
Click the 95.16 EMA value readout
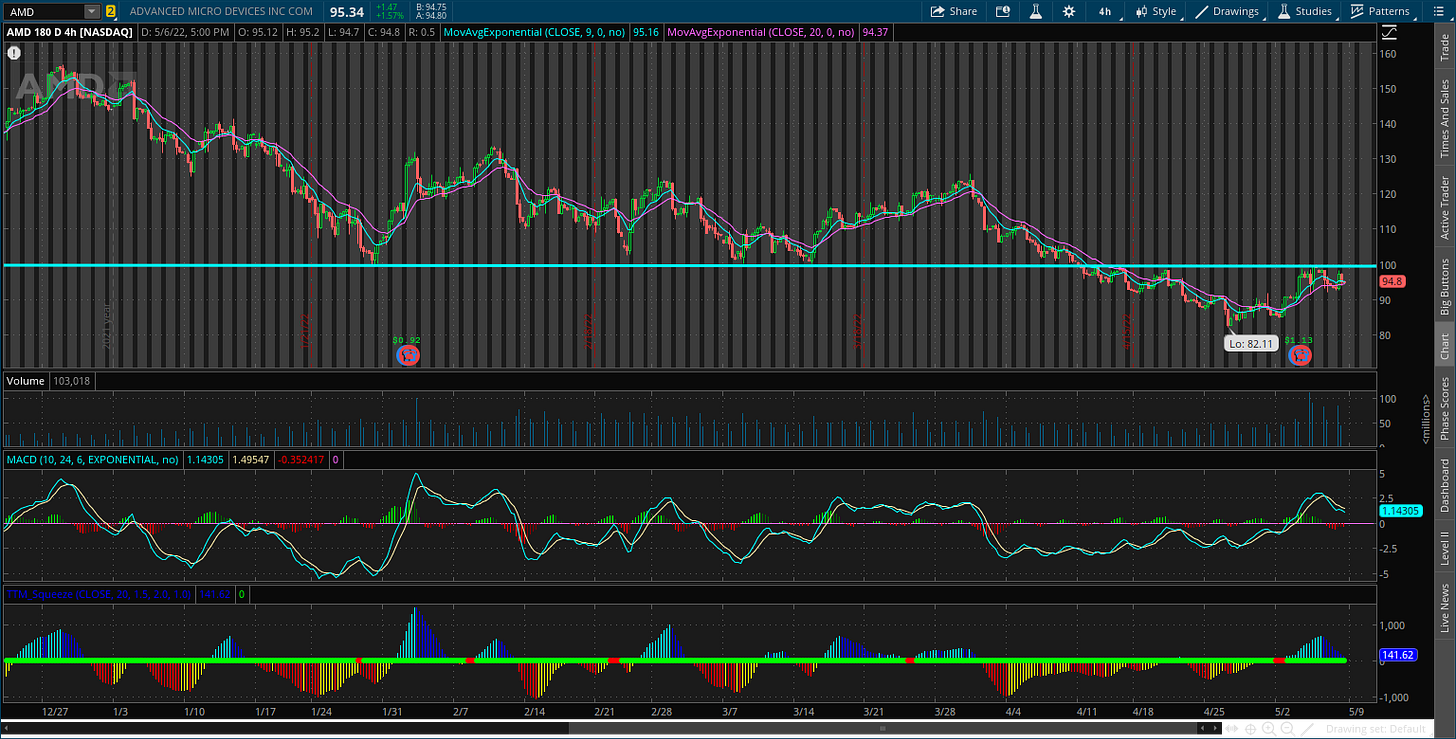coord(646,32)
